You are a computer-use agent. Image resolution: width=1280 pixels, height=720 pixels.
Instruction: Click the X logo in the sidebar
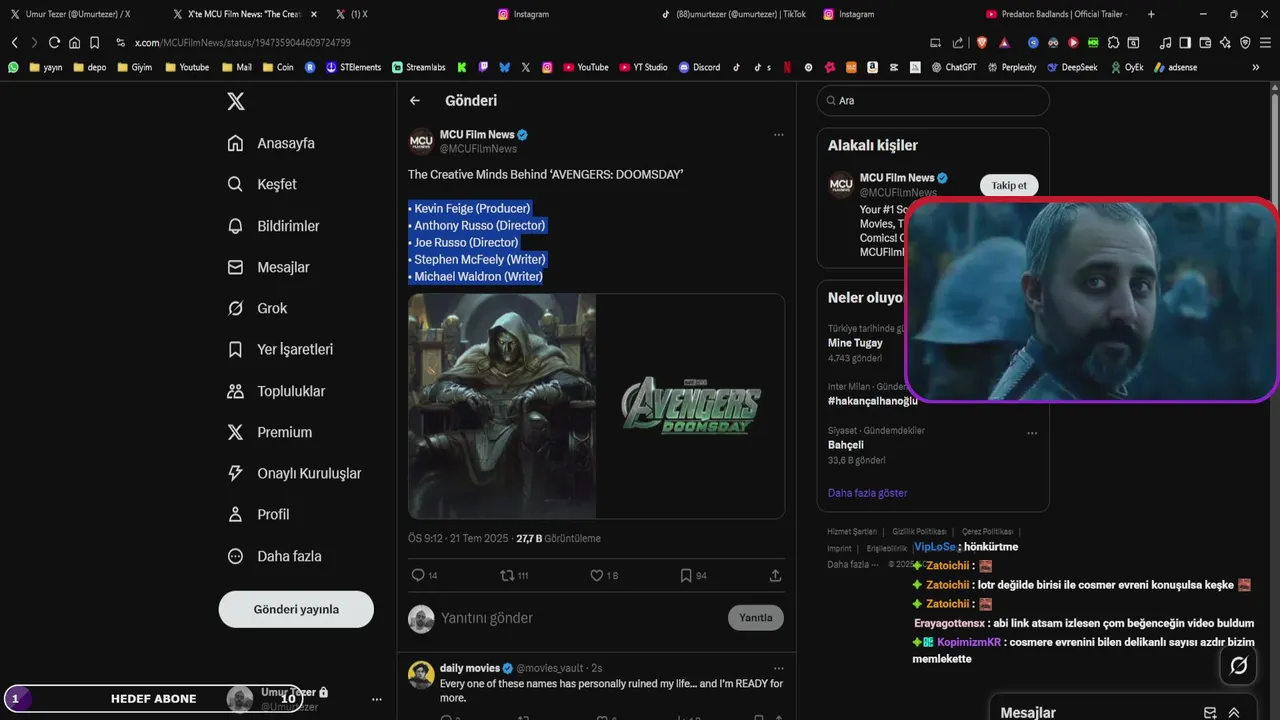coord(235,101)
